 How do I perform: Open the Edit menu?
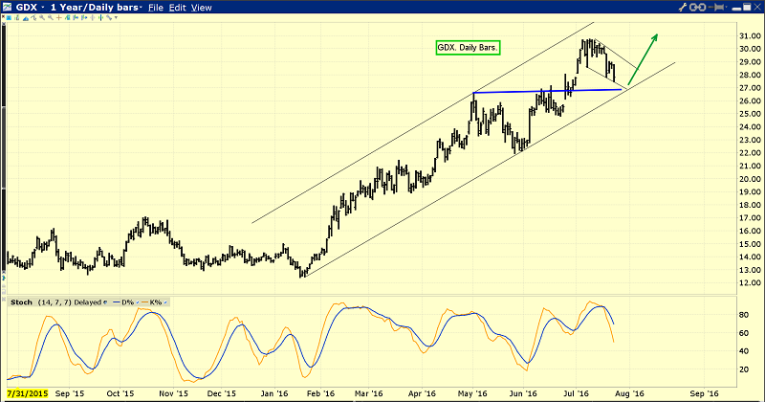pyautogui.click(x=178, y=8)
